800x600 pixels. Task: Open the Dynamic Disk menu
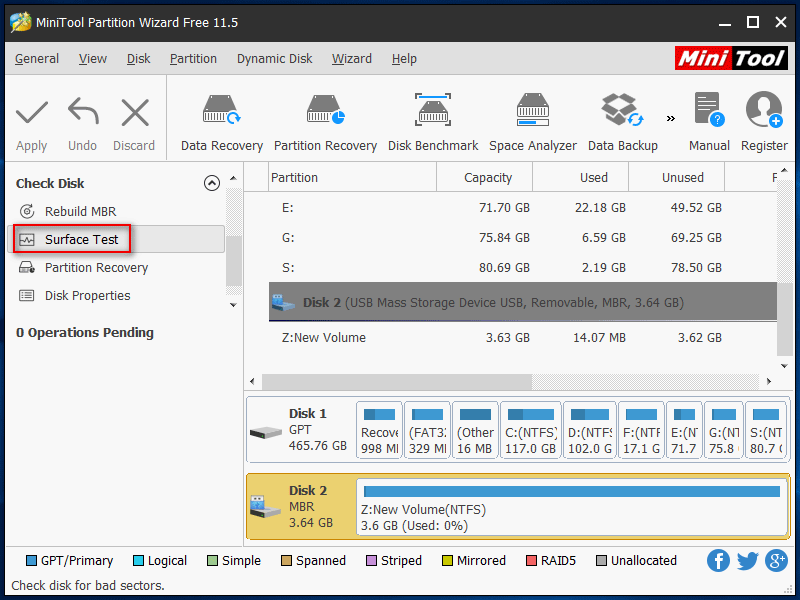pyautogui.click(x=274, y=59)
